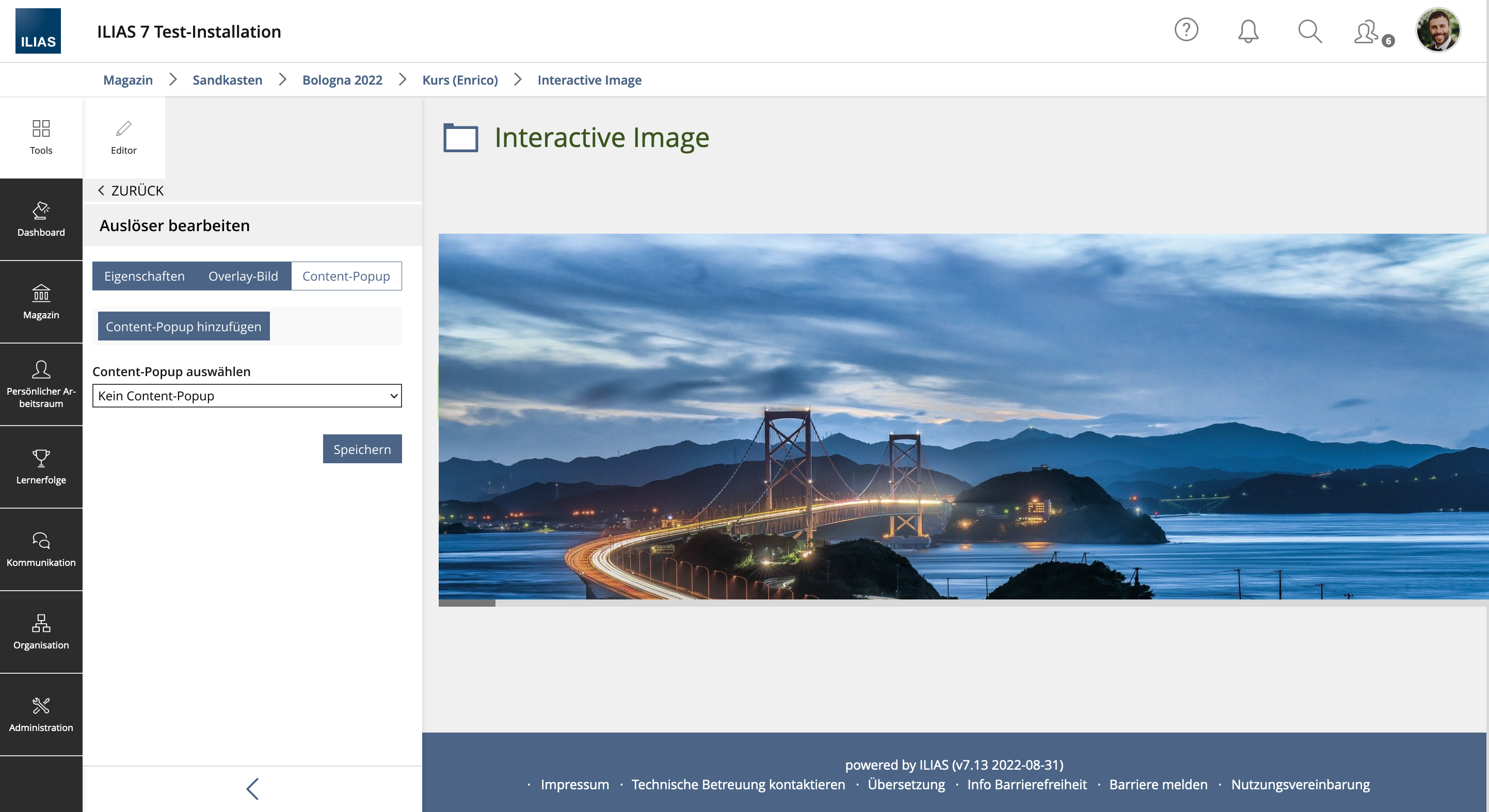The height and width of the screenshot is (812, 1489).
Task: Open Dashboard from the main sidebar
Action: point(41,220)
